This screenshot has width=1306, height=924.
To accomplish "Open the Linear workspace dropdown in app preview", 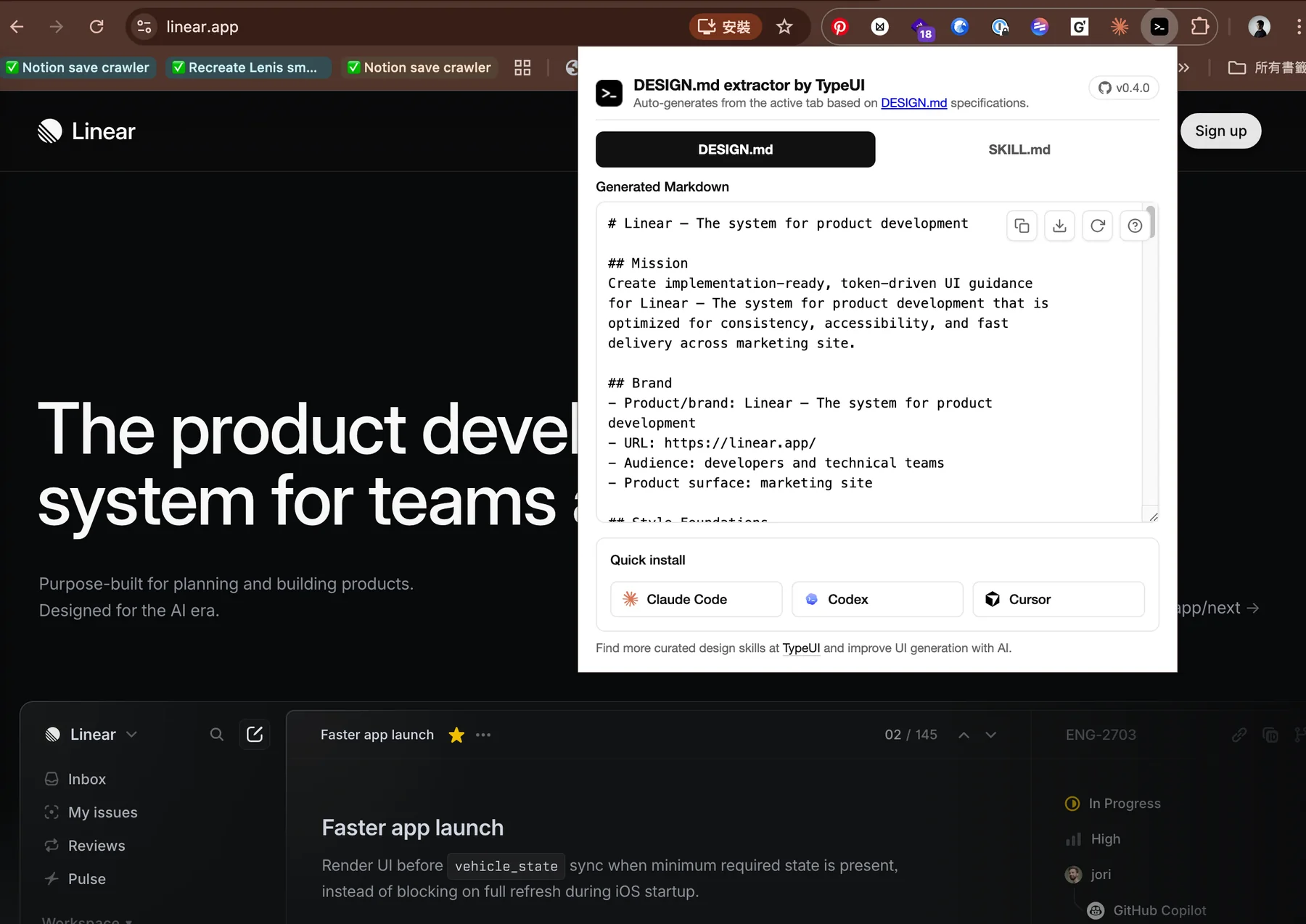I will click(x=91, y=734).
